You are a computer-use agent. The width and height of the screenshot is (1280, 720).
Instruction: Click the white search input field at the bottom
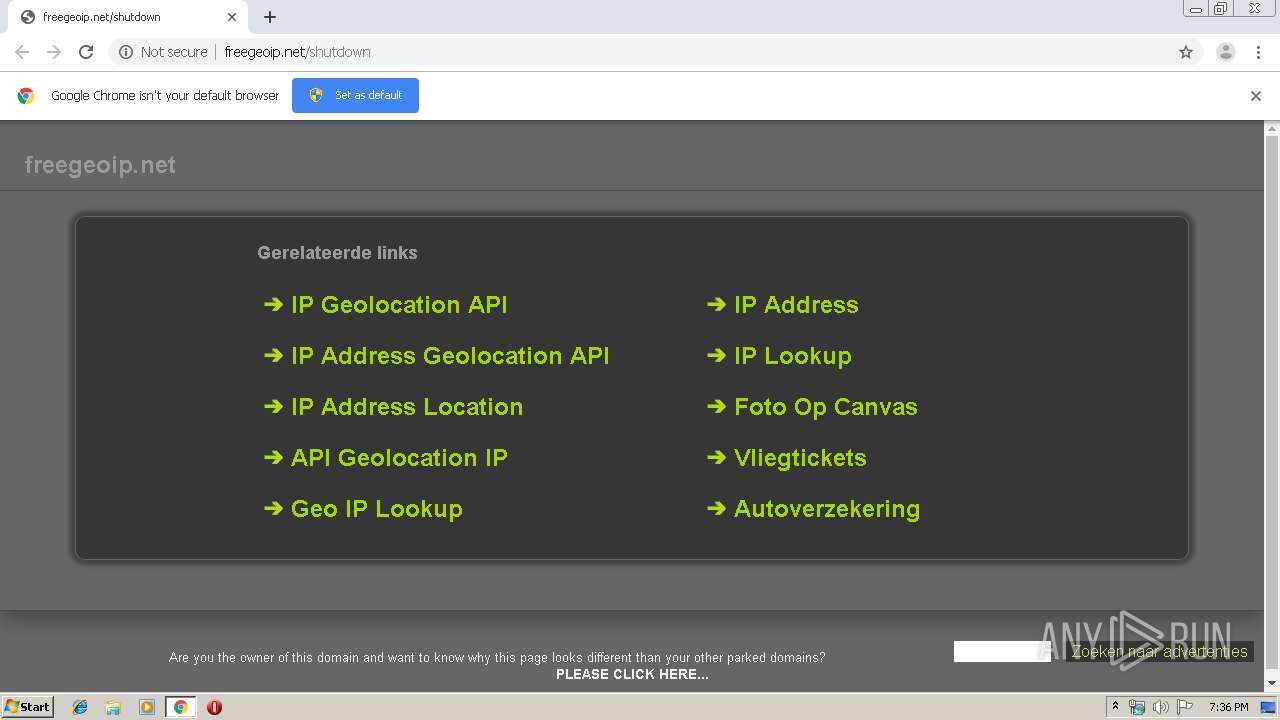1002,652
